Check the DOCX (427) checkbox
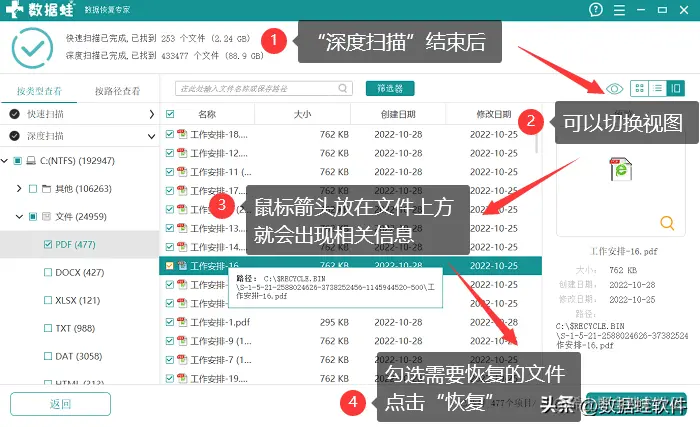 (x=48, y=272)
